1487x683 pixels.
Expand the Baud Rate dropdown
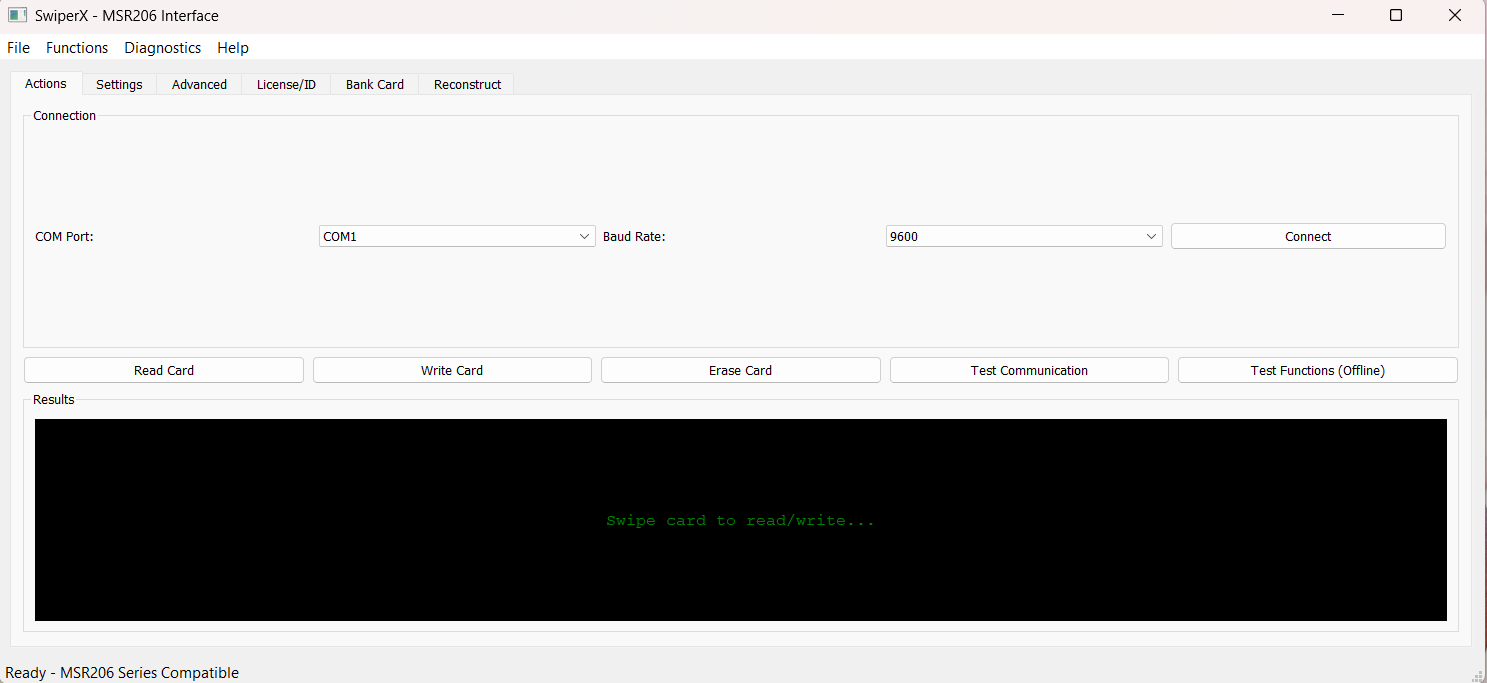point(1023,237)
